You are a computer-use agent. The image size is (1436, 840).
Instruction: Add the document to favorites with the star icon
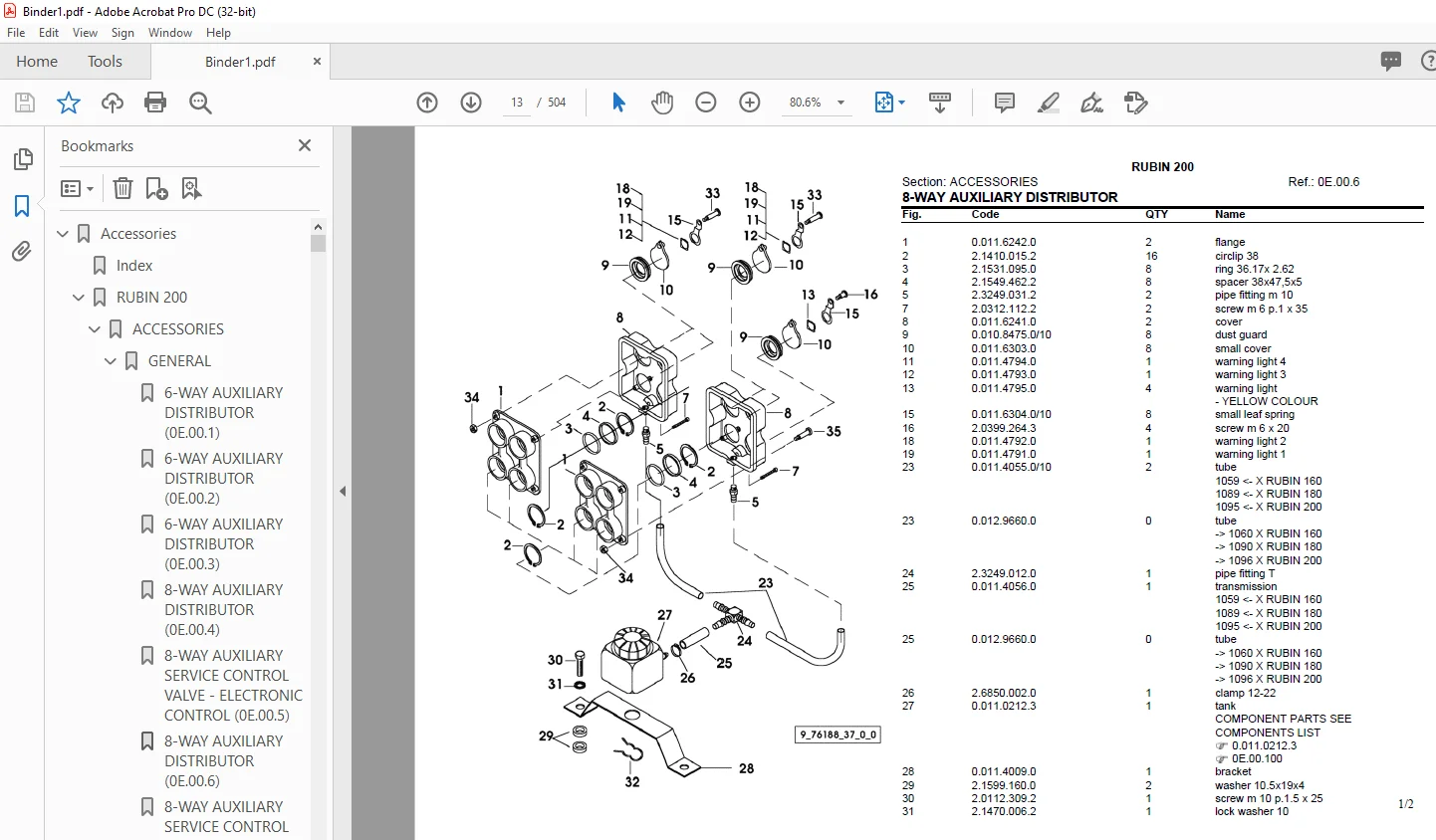click(x=69, y=103)
